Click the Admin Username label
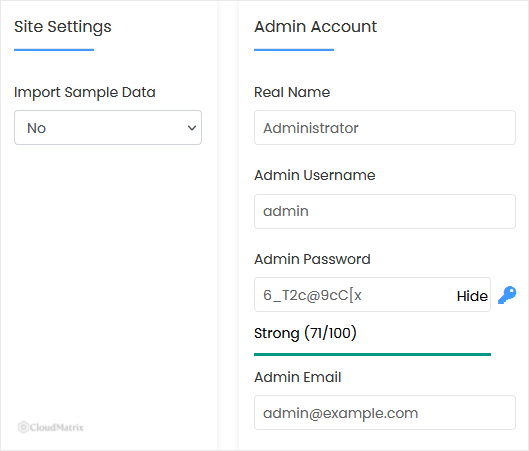This screenshot has width=529, height=451. (315, 175)
